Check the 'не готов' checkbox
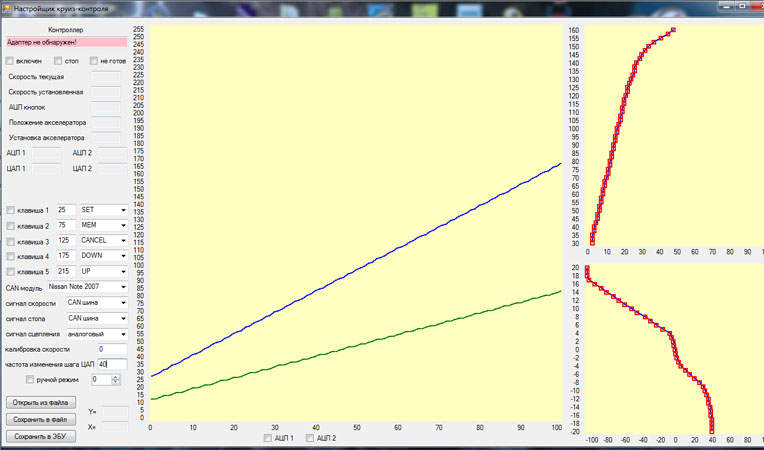The height and width of the screenshot is (450, 764). [x=94, y=62]
